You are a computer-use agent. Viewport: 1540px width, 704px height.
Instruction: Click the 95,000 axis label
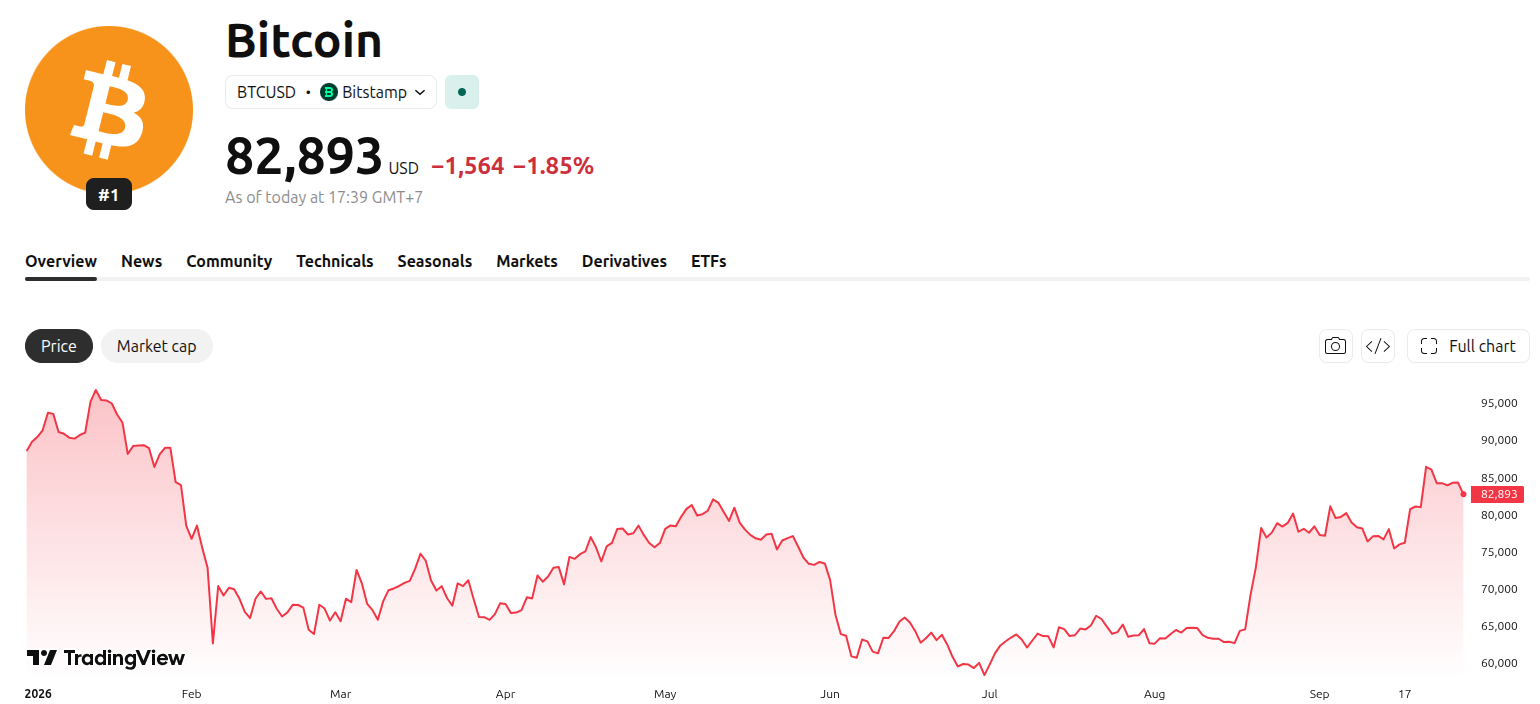tap(1499, 403)
